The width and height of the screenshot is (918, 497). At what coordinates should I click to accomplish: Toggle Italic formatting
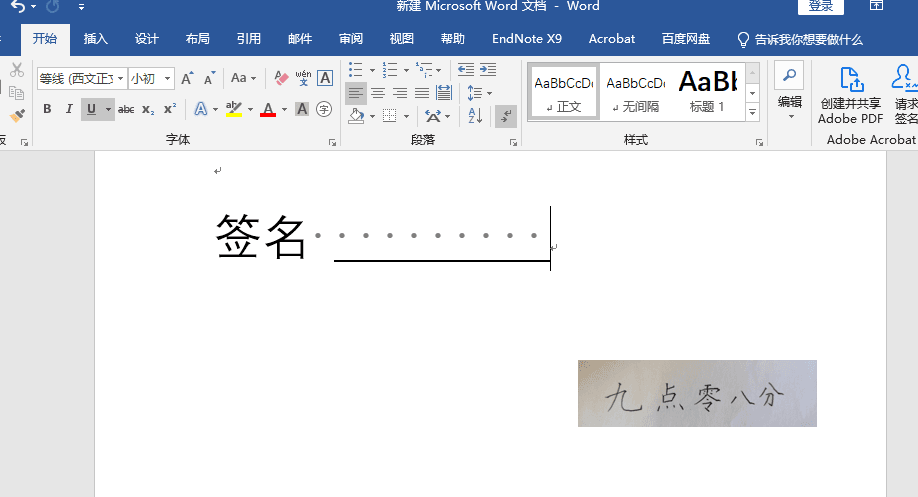coord(69,109)
